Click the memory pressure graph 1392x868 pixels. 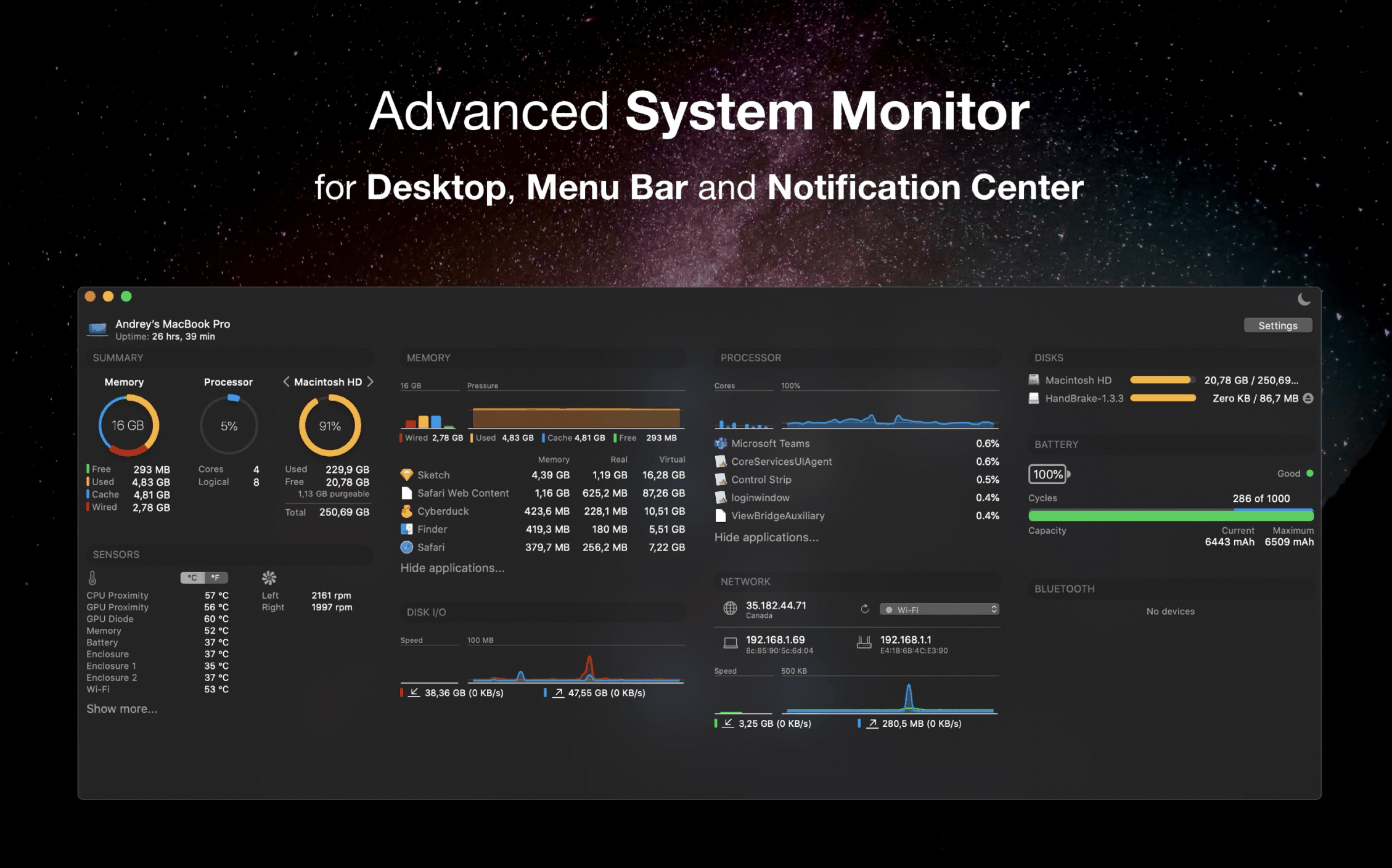point(576,417)
